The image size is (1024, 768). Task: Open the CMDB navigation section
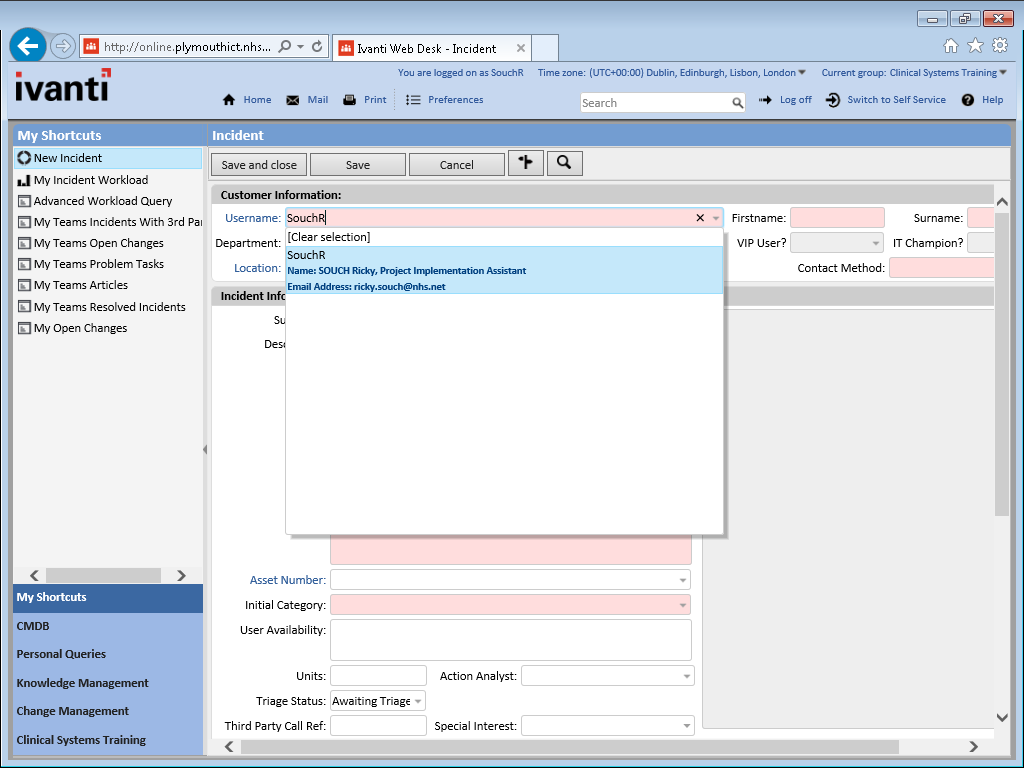click(x=108, y=626)
